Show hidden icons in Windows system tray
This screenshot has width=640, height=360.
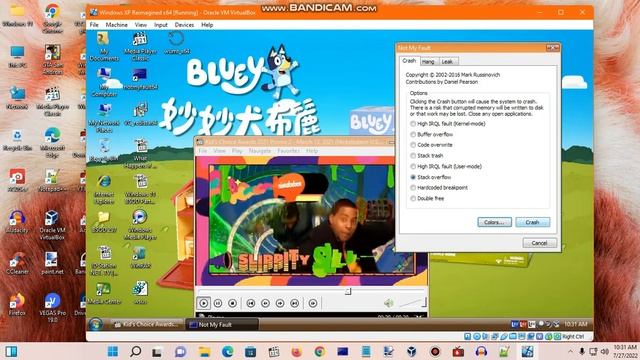click(x=570, y=351)
